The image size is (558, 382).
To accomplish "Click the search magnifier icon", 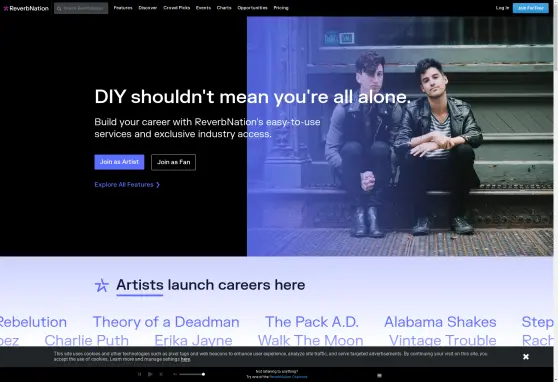I will [x=59, y=8].
